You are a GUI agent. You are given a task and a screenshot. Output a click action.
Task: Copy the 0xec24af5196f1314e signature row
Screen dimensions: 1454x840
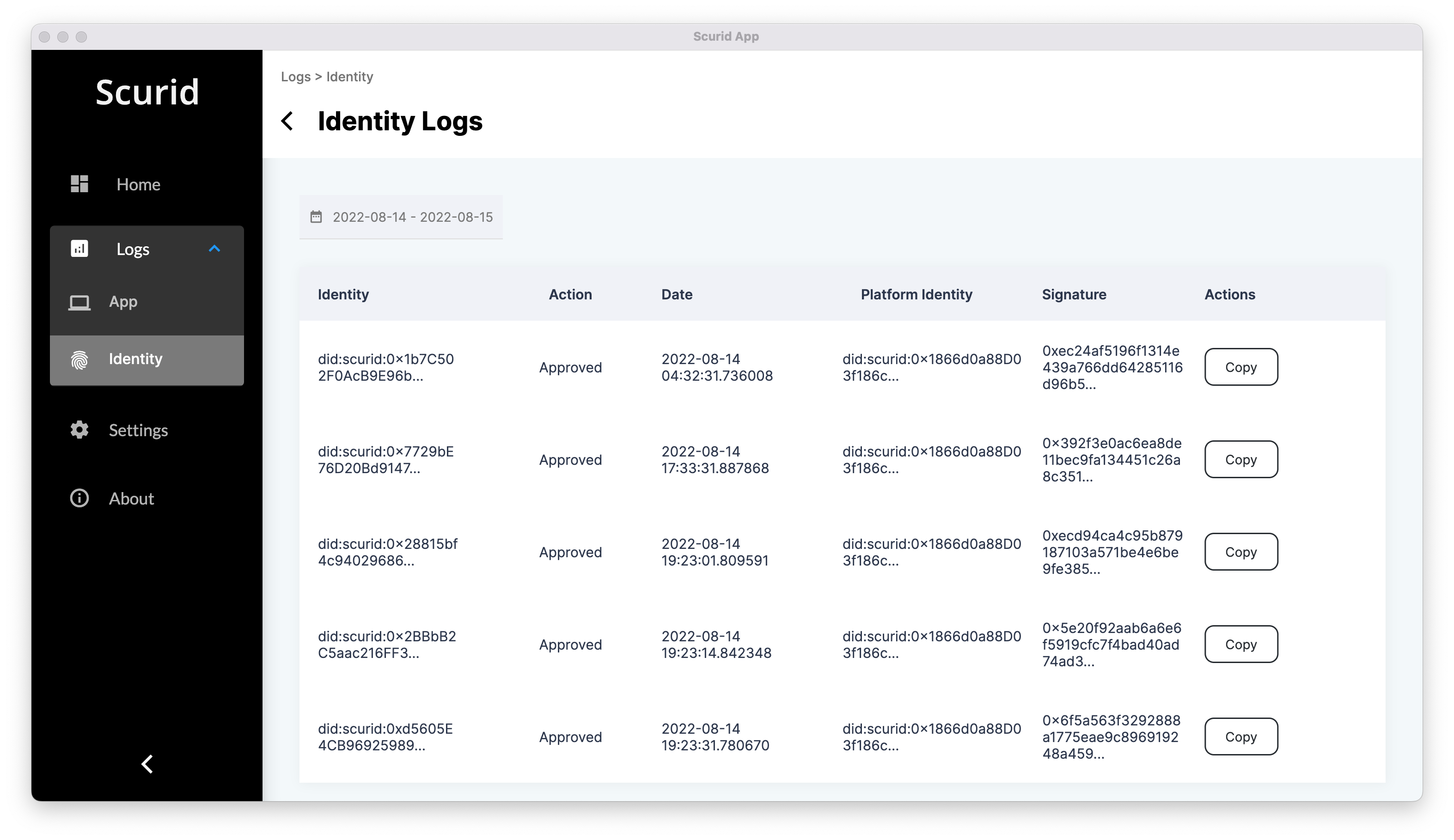pyautogui.click(x=1241, y=367)
